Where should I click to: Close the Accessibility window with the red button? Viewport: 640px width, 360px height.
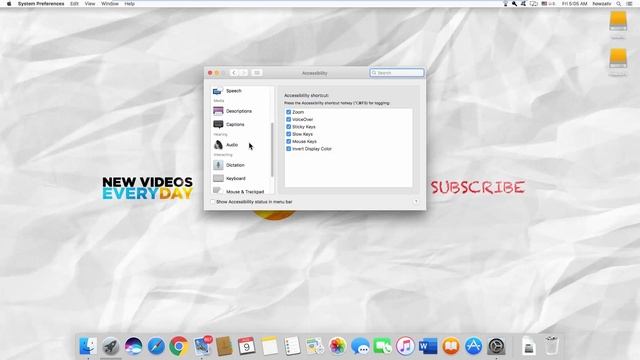(210, 73)
